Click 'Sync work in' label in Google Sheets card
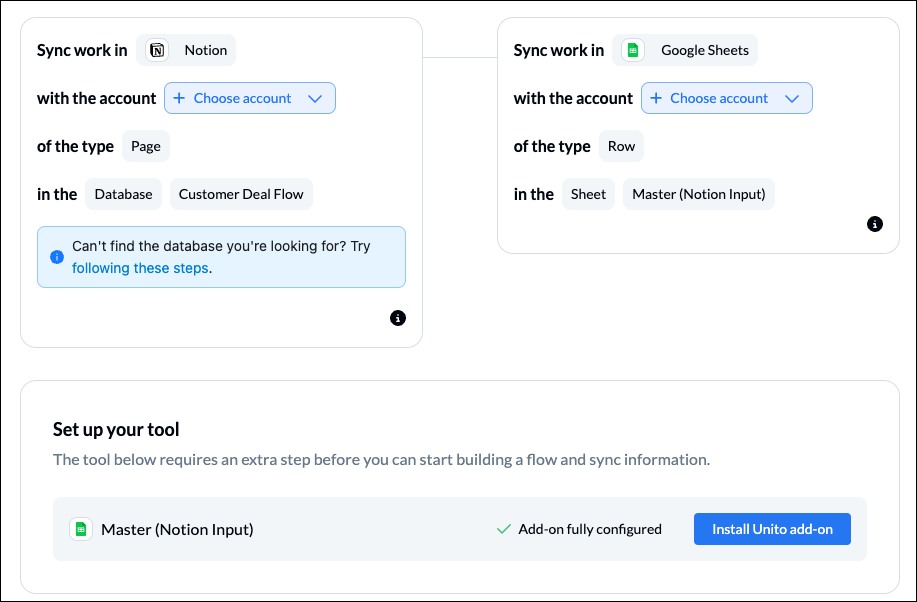This screenshot has height=602, width=917. point(559,50)
